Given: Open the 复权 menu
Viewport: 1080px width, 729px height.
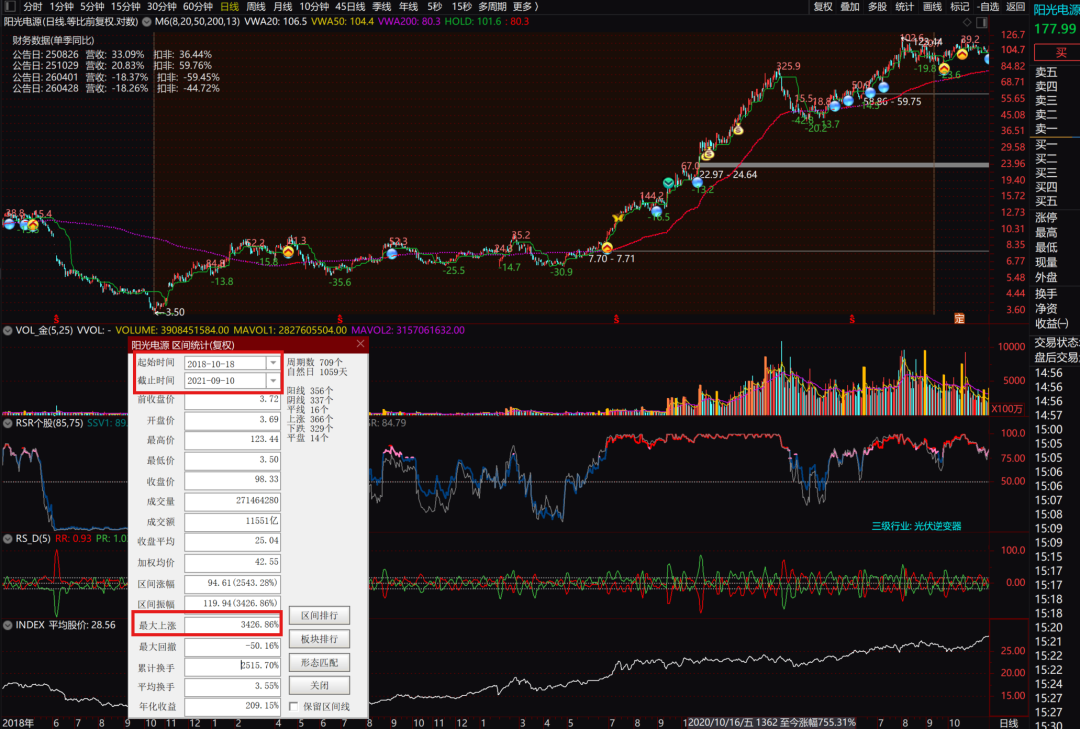Looking at the screenshot, I should tap(823, 6).
